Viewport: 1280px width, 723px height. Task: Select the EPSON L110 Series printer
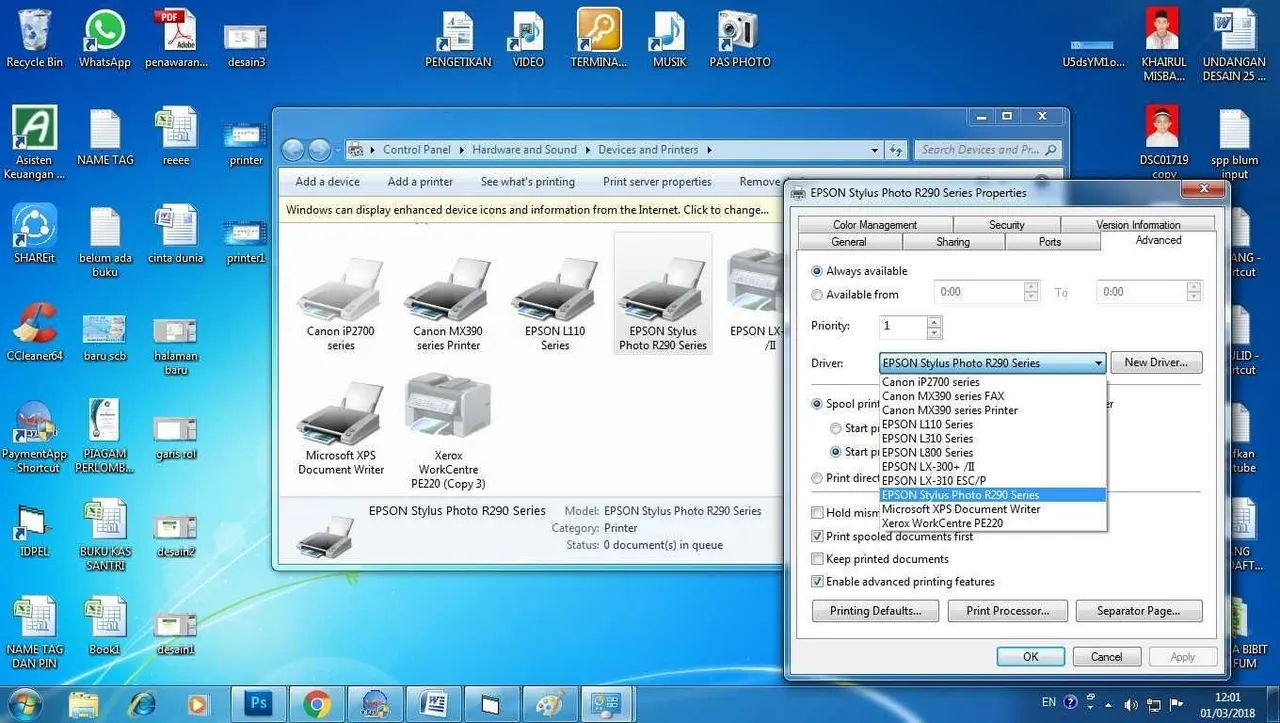tap(555, 305)
